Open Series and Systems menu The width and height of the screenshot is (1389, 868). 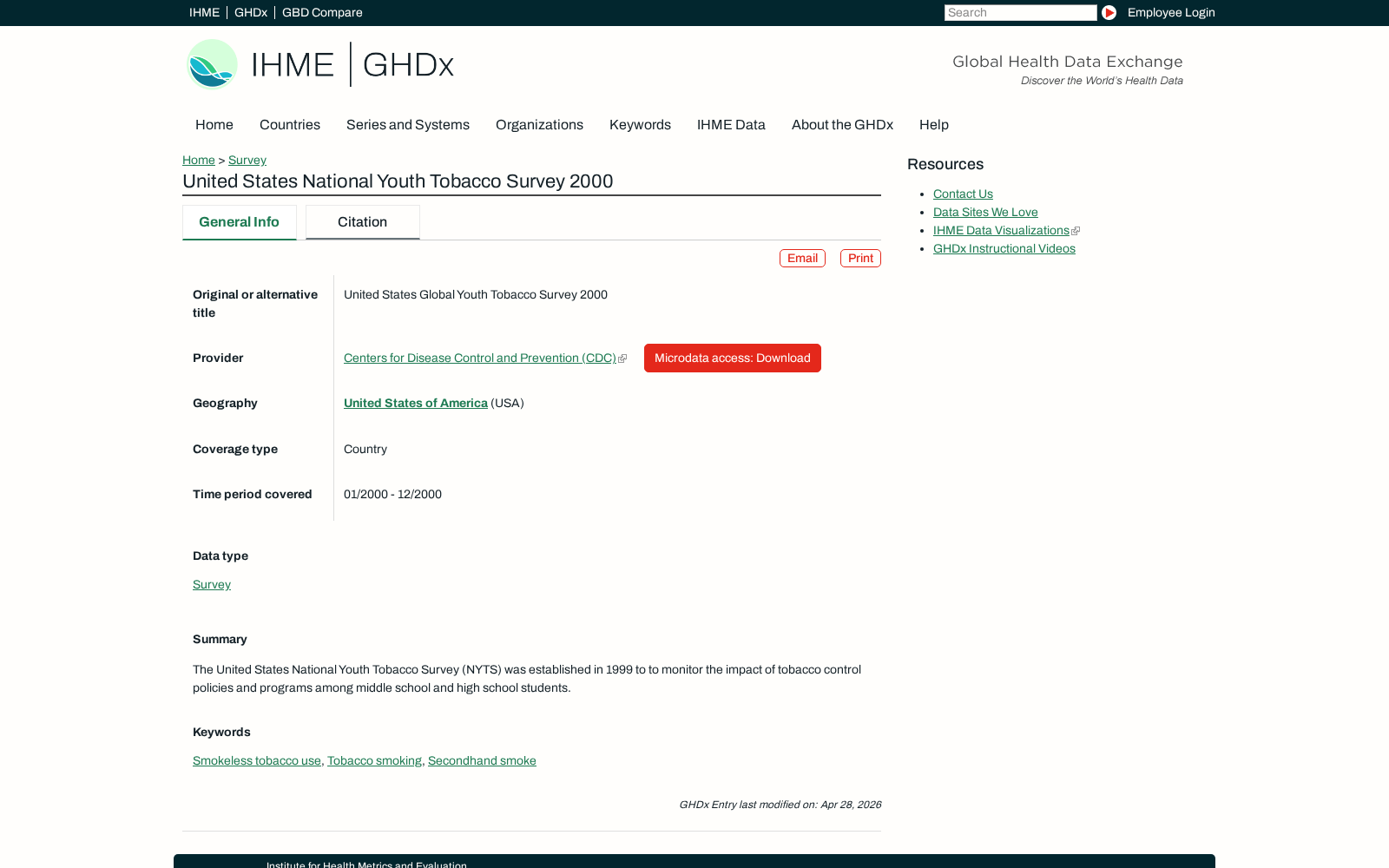(408, 124)
